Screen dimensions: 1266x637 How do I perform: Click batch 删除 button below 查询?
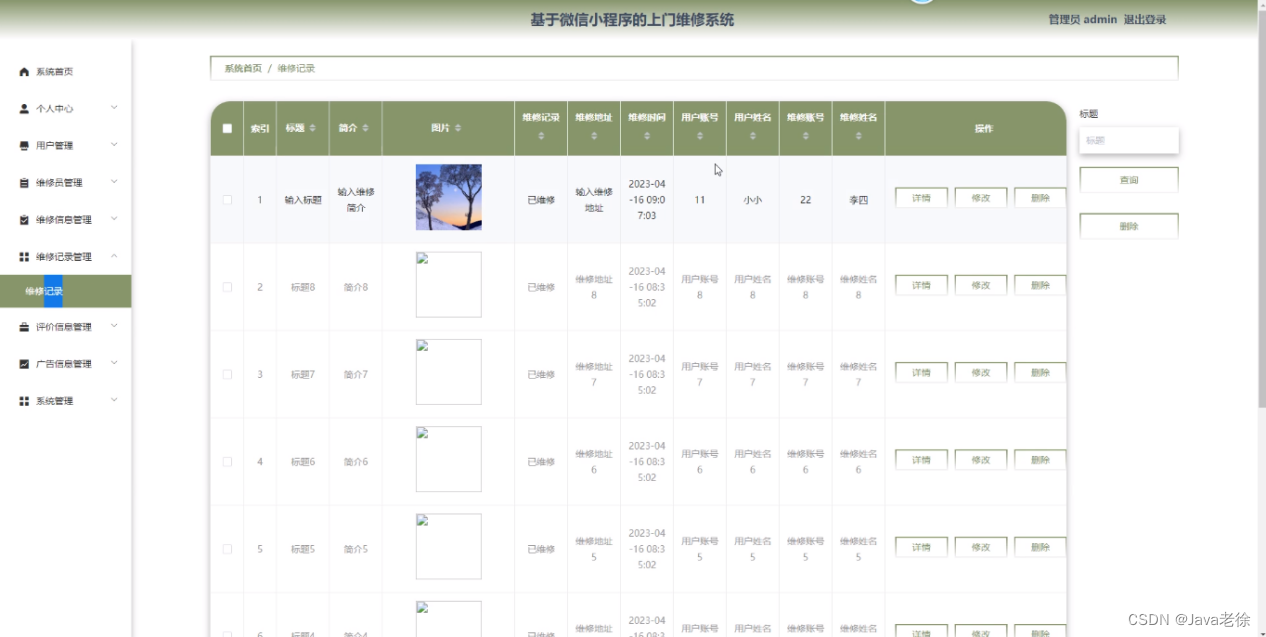pos(1129,226)
